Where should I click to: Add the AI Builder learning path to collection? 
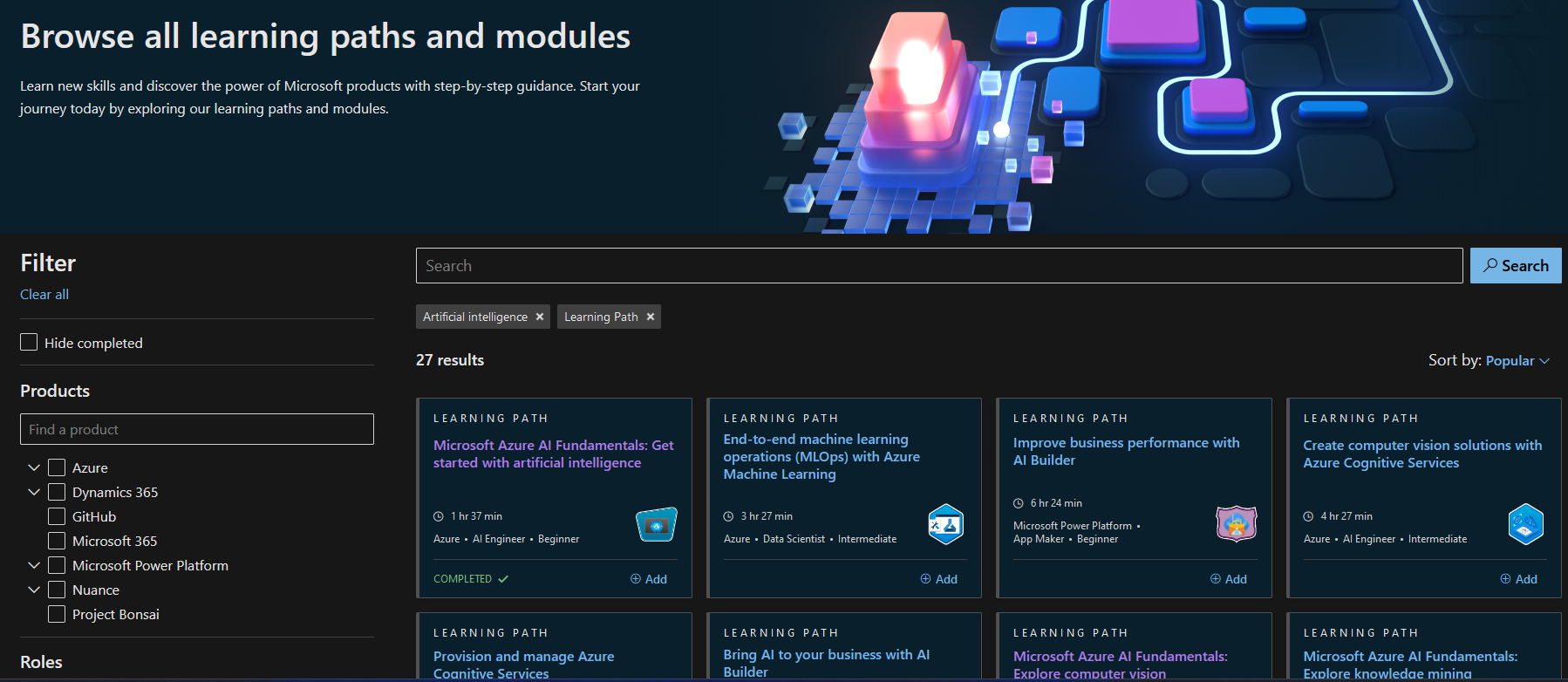pos(1229,579)
